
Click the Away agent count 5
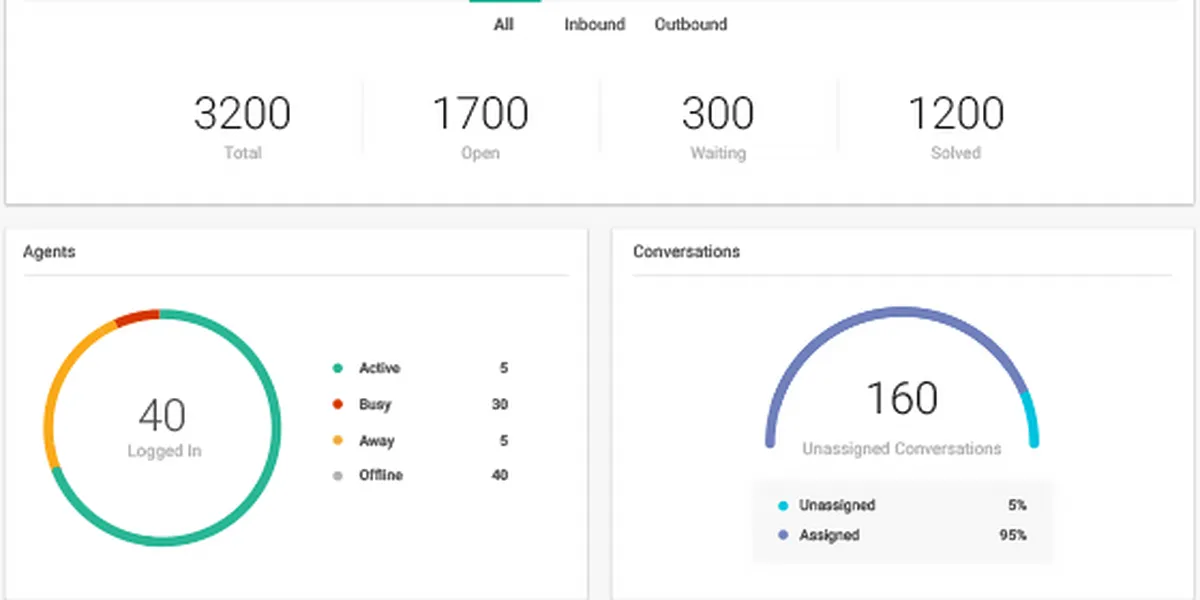click(x=504, y=441)
